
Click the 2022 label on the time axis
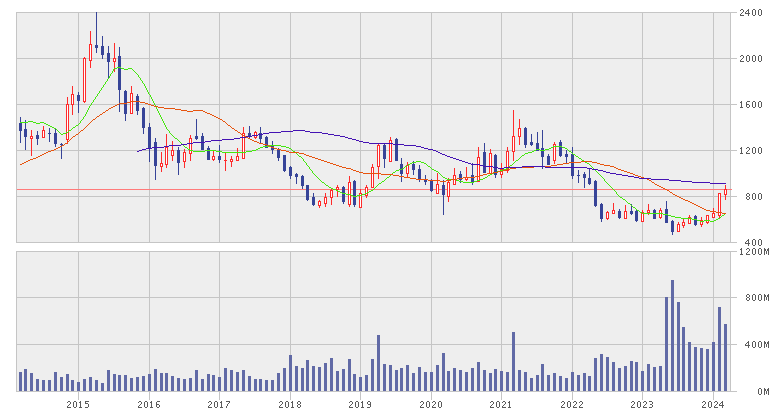point(572,405)
